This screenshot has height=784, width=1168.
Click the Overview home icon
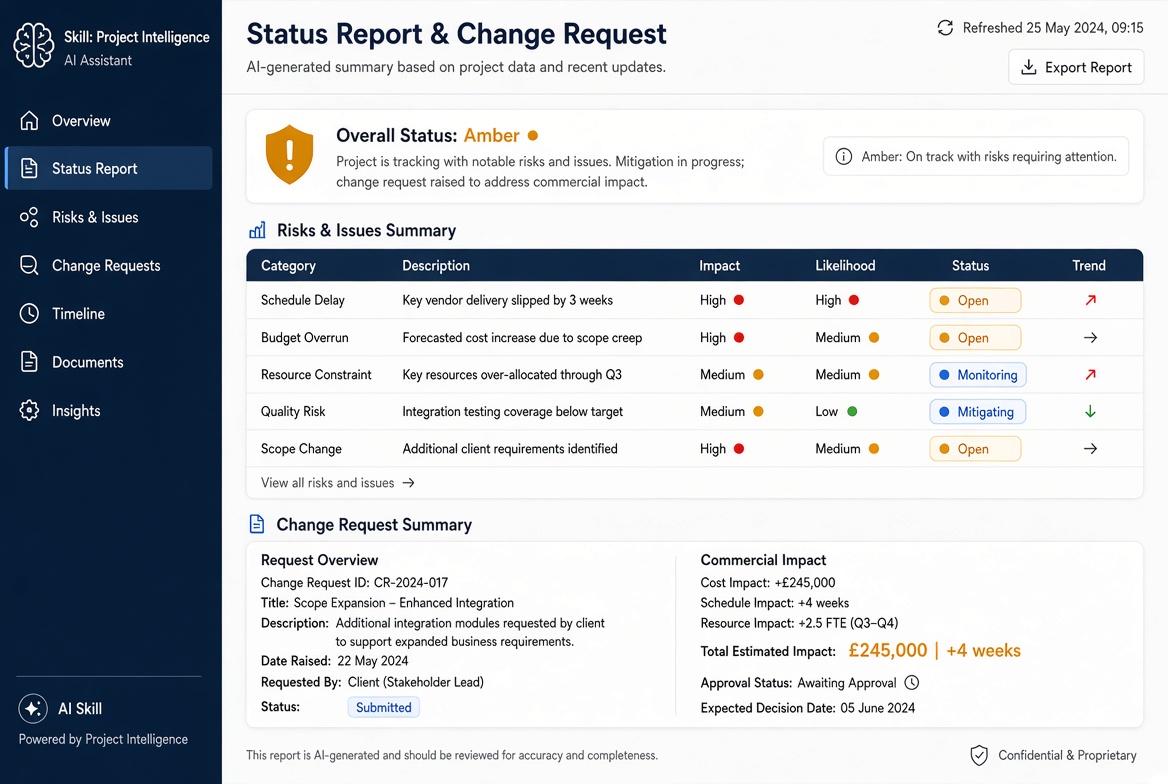[x=29, y=120]
